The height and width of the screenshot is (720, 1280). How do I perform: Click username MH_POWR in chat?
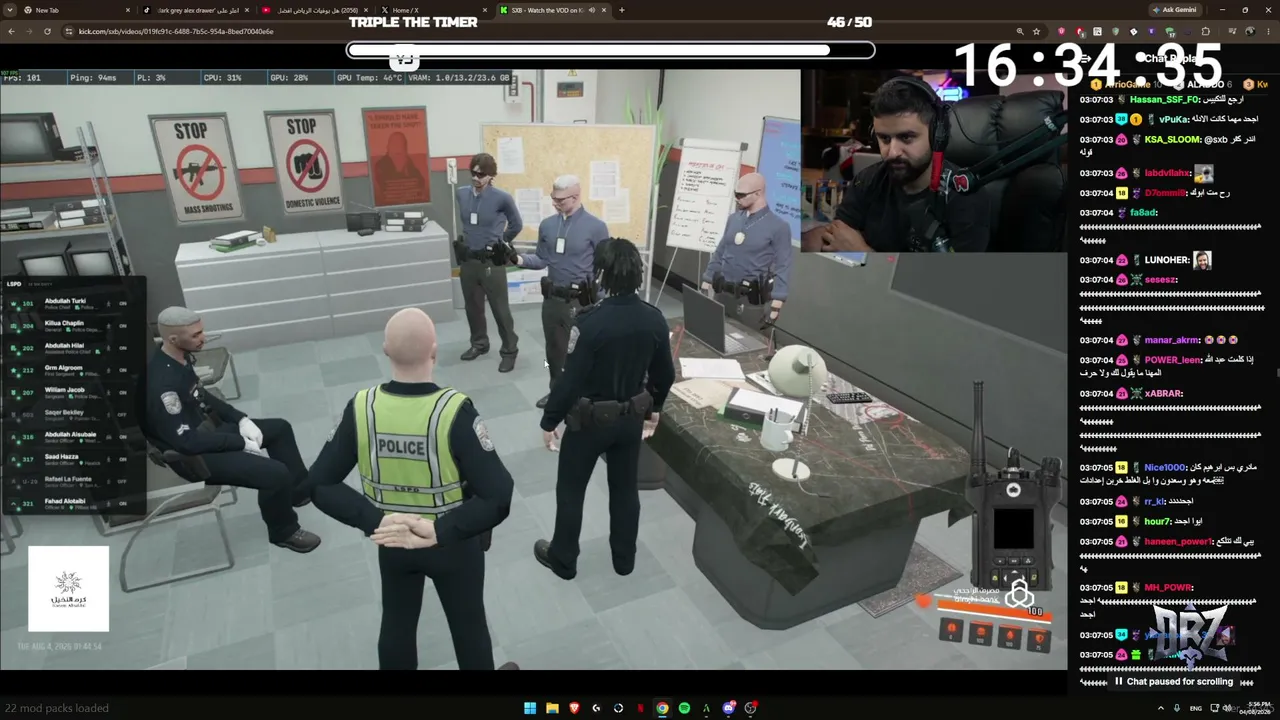tap(1167, 587)
